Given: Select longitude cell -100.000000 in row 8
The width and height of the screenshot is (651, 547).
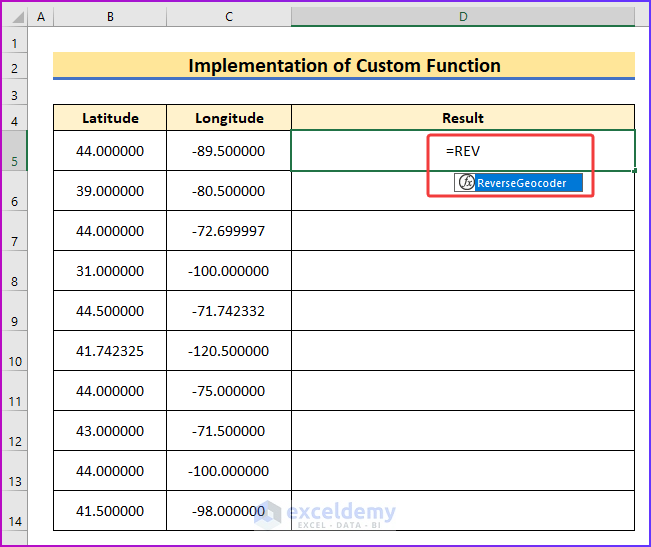Looking at the screenshot, I should pos(229,271).
